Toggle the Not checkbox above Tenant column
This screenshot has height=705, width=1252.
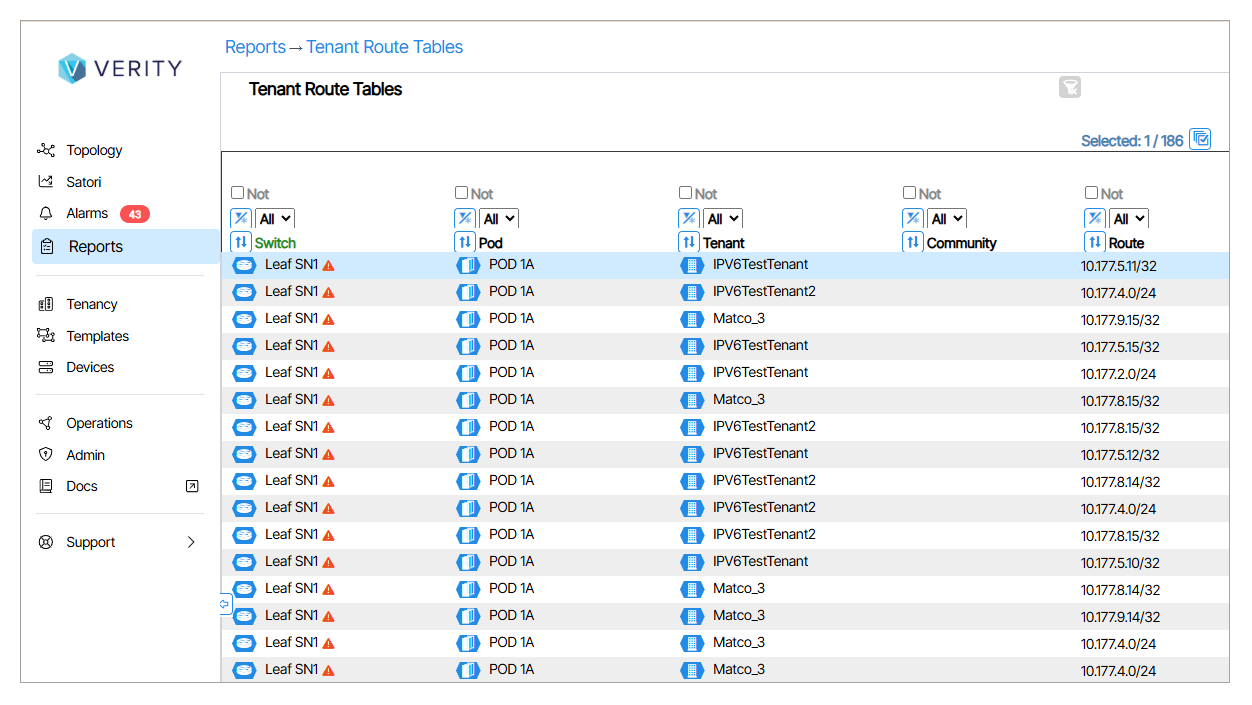point(686,193)
